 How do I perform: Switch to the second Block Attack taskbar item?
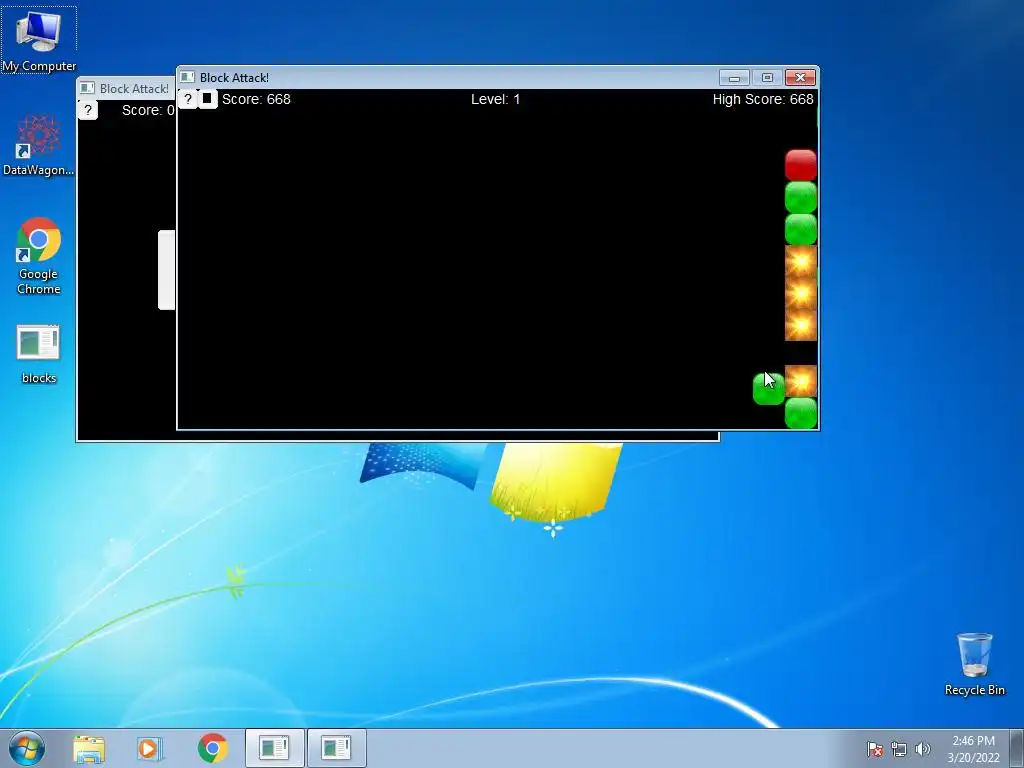pyautogui.click(x=336, y=748)
